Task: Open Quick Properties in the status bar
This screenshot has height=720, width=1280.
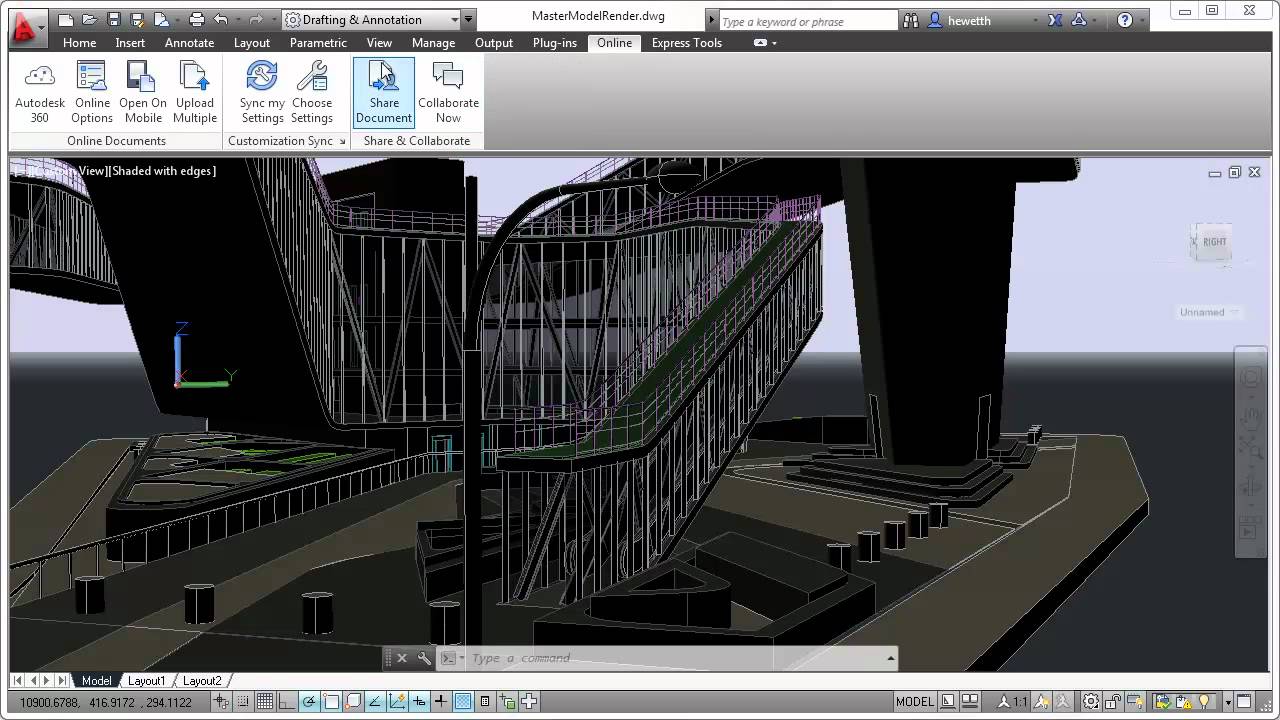Action: click(x=483, y=701)
